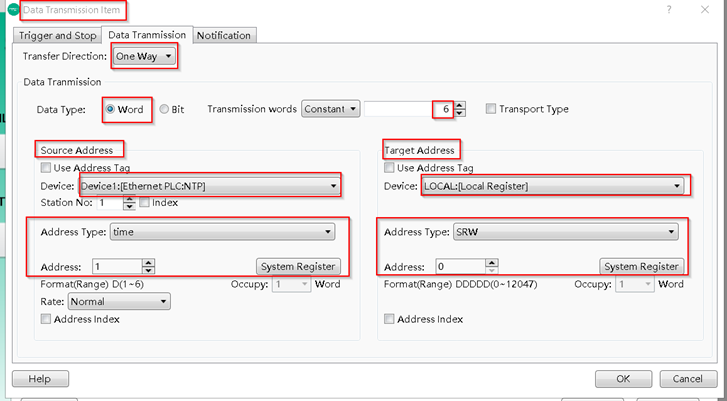This screenshot has width=727, height=401.
Task: Switch to the Trigger and Stop tab
Action: (x=58, y=36)
